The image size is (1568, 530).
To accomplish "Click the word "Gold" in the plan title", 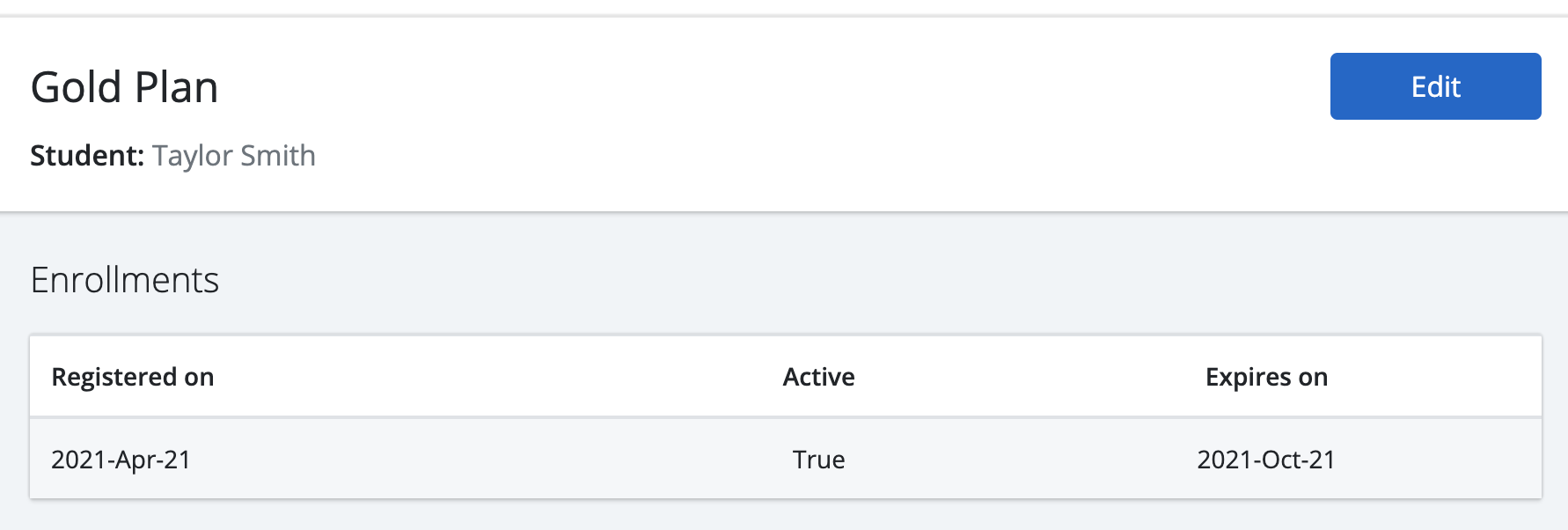I will tap(76, 88).
